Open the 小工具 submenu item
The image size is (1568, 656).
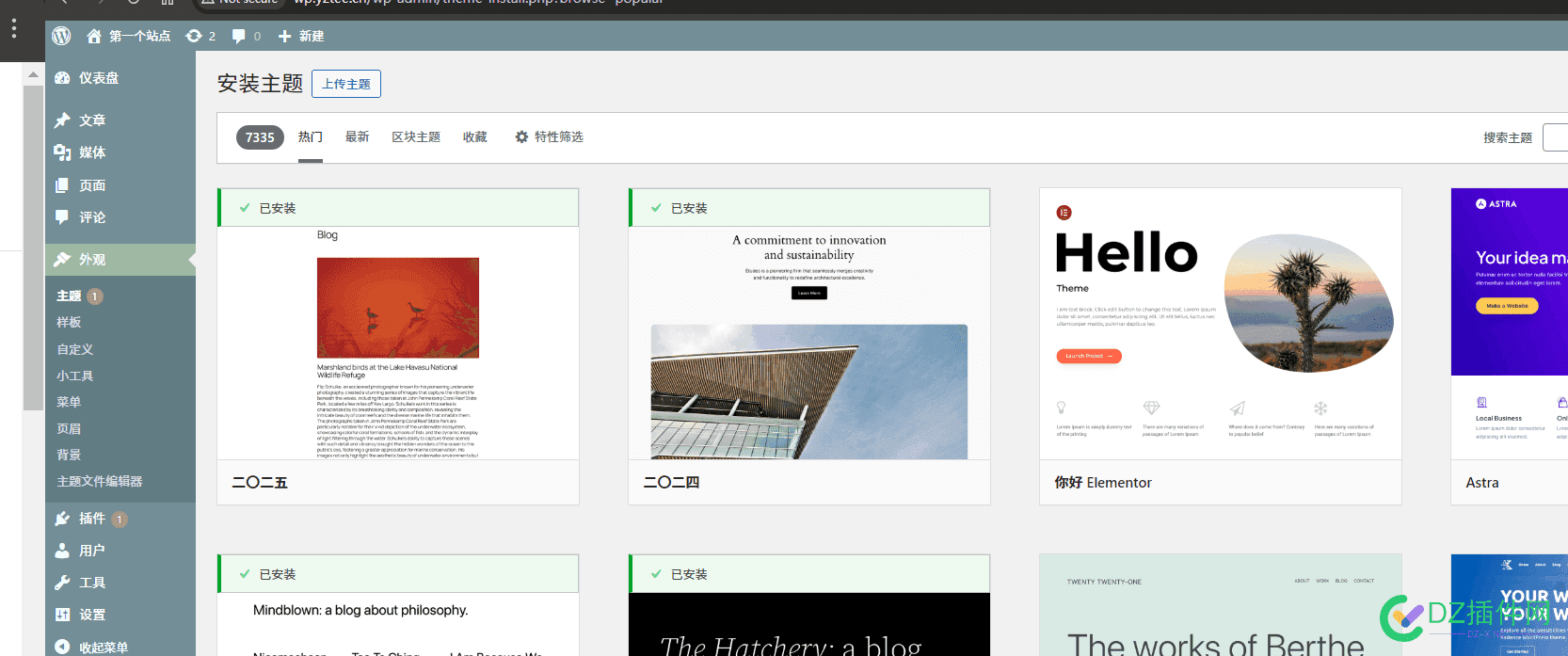coord(75,376)
